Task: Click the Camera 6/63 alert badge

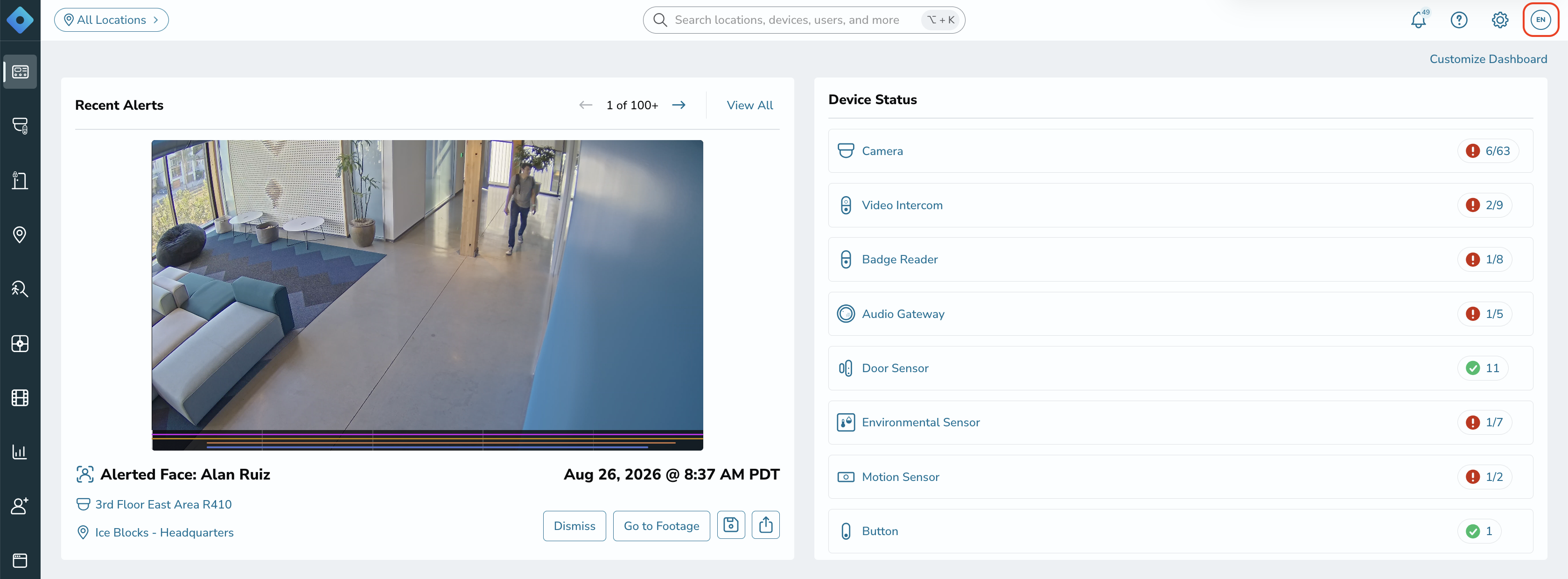Action: [1488, 151]
